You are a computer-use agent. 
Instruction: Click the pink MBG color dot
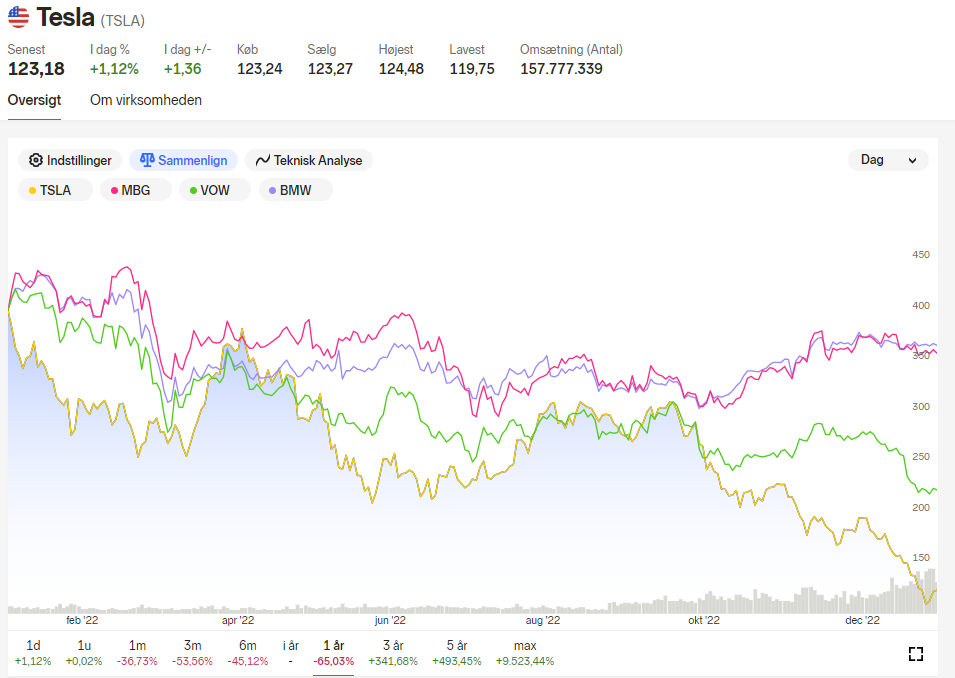point(114,191)
